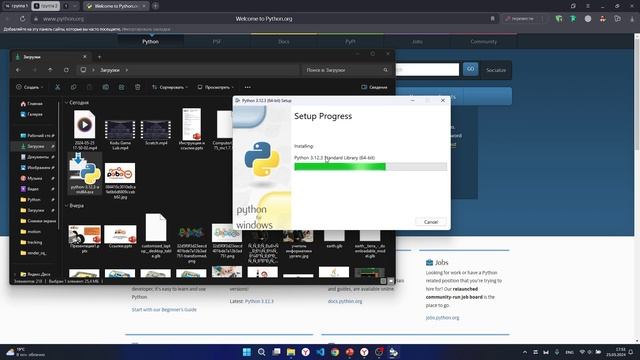The width and height of the screenshot is (640, 360).
Task: Open Windows taskbar Search
Action: [262, 352]
